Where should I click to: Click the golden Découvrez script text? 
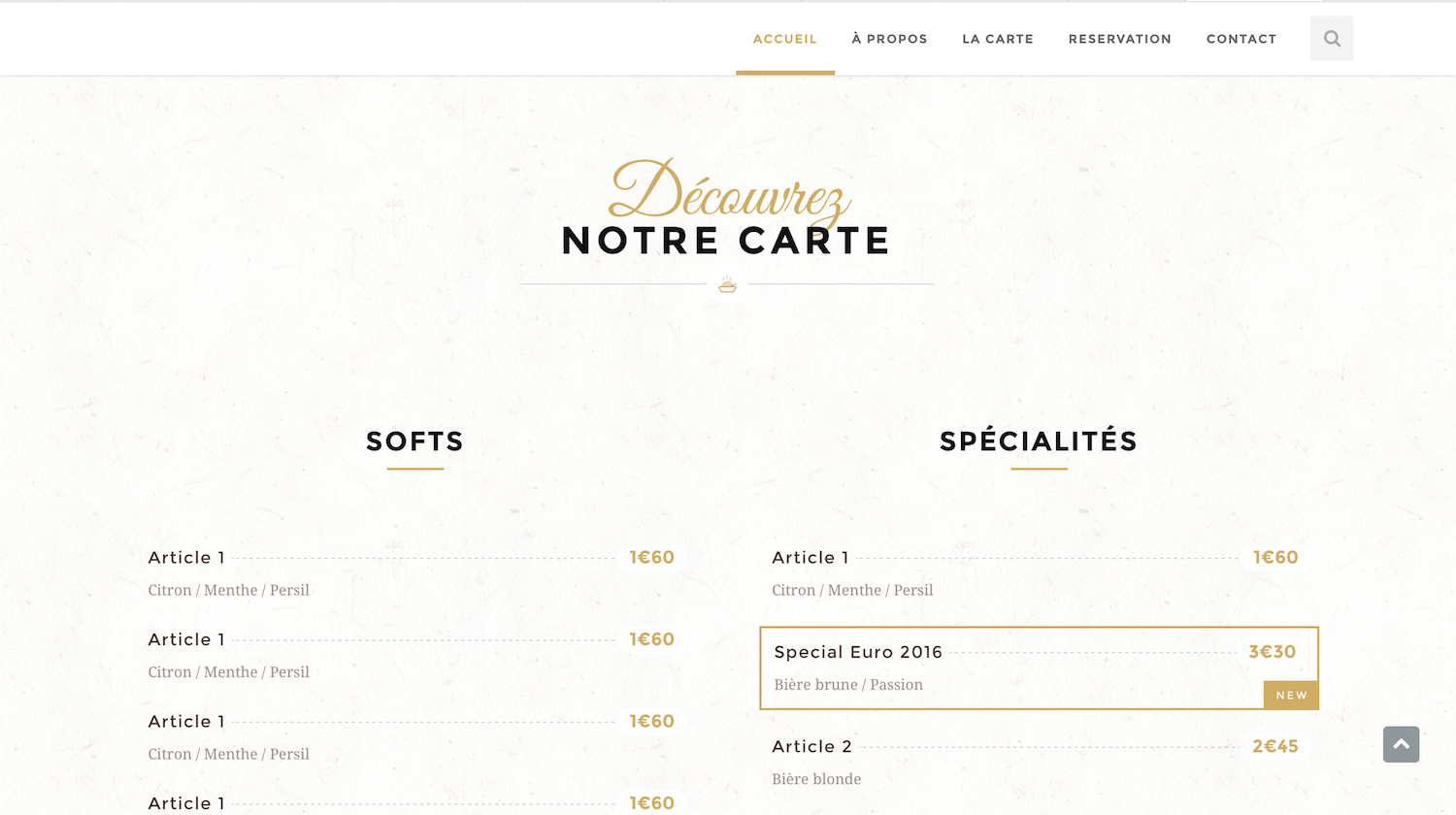(728, 192)
